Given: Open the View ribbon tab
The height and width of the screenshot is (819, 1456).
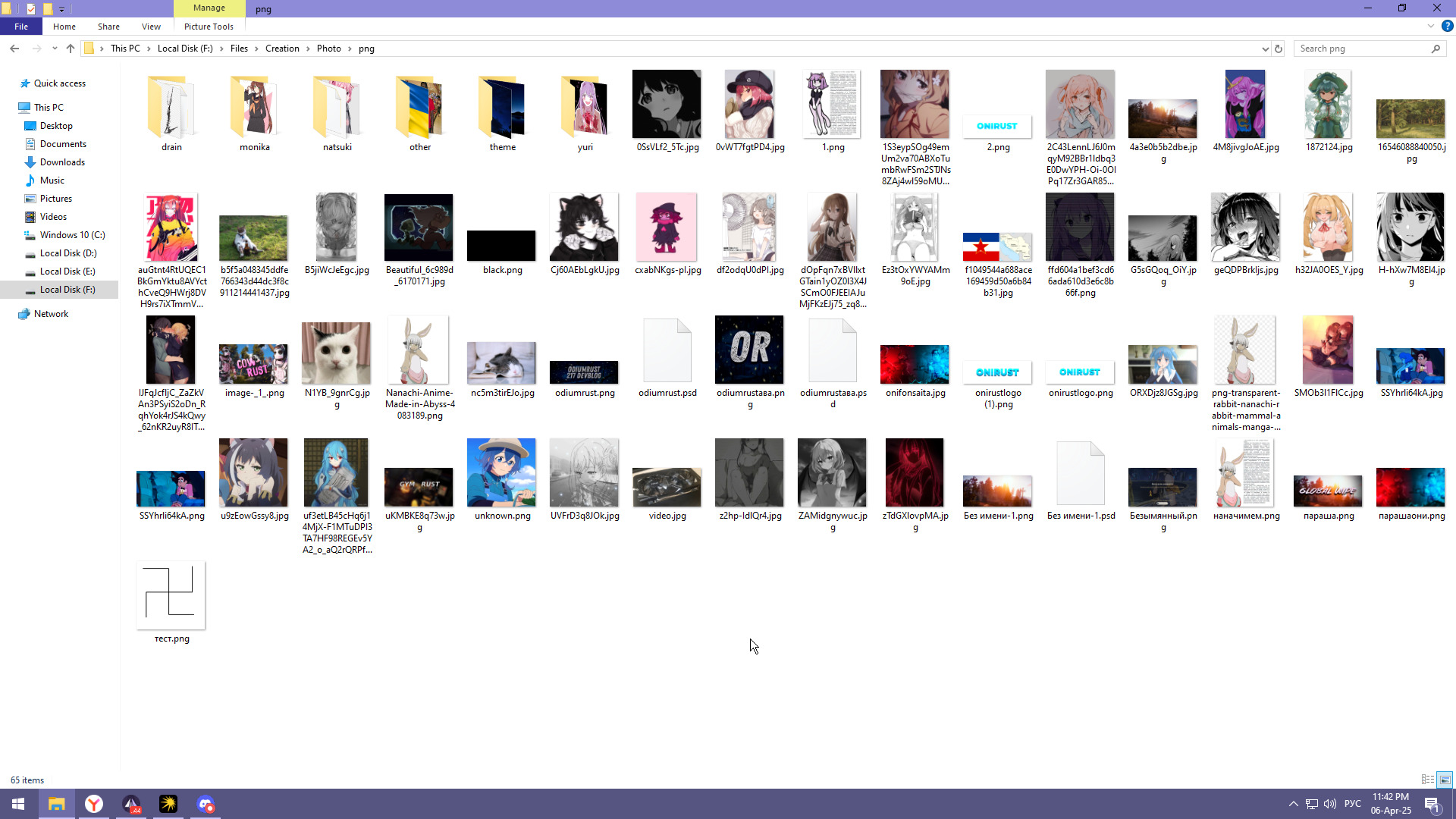Looking at the screenshot, I should pyautogui.click(x=151, y=27).
